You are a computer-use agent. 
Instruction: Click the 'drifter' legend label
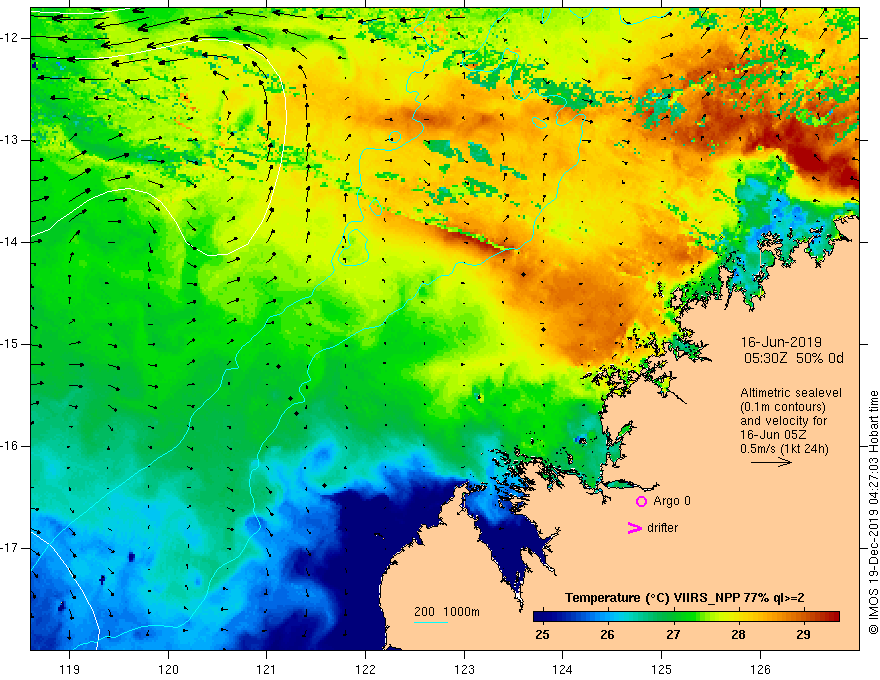[662, 528]
